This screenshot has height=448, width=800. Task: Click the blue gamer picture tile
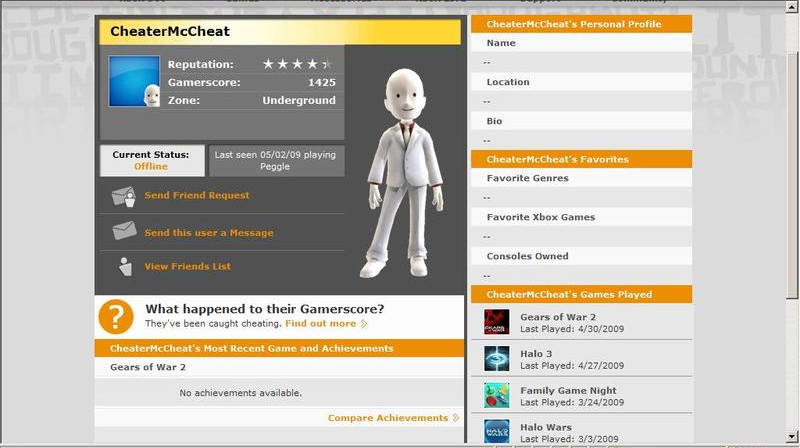[134, 81]
